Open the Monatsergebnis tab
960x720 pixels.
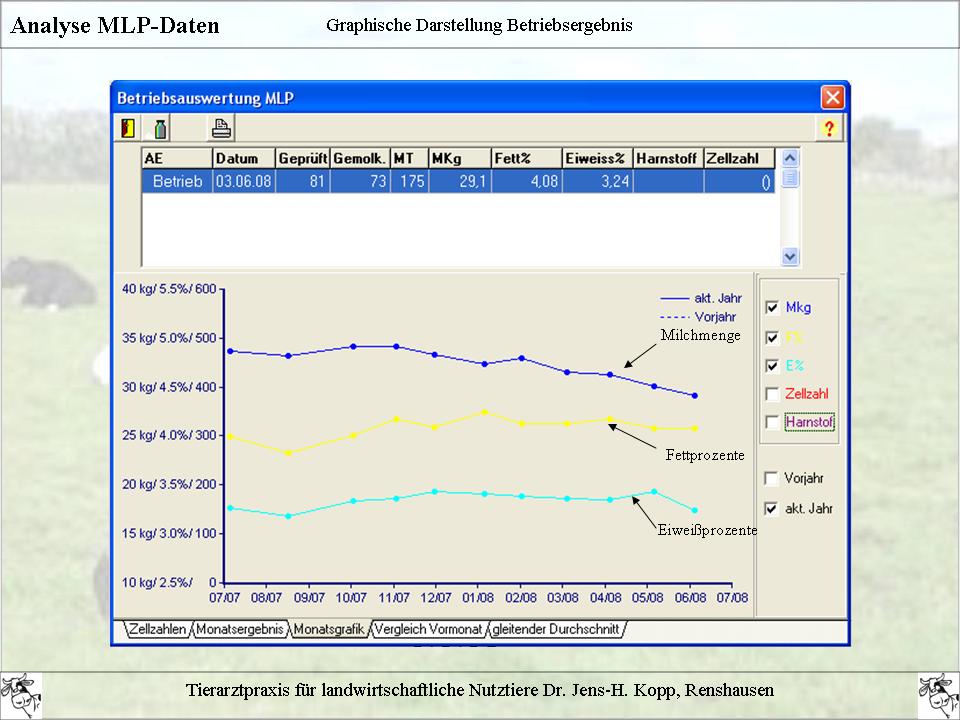click(239, 630)
